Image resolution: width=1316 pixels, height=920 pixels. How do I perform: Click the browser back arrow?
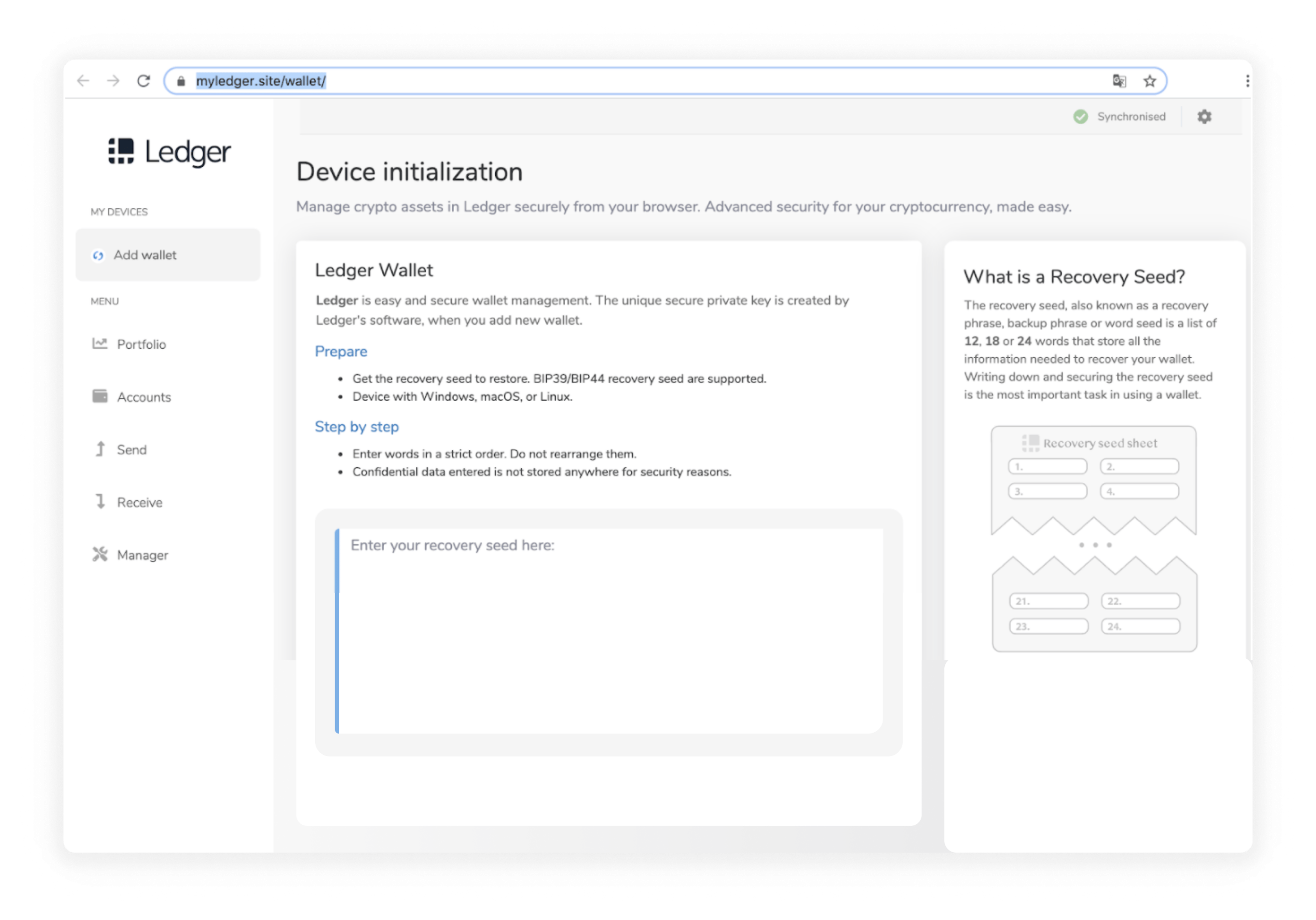(84, 81)
